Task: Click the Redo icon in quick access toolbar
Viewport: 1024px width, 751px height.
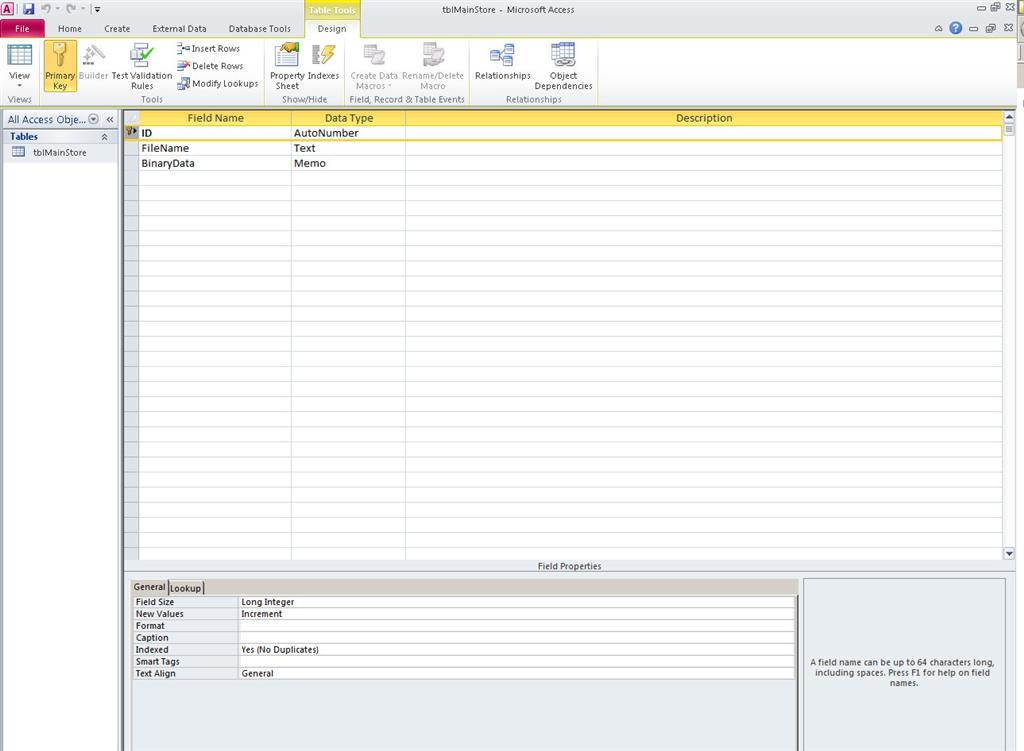Action: [71, 9]
